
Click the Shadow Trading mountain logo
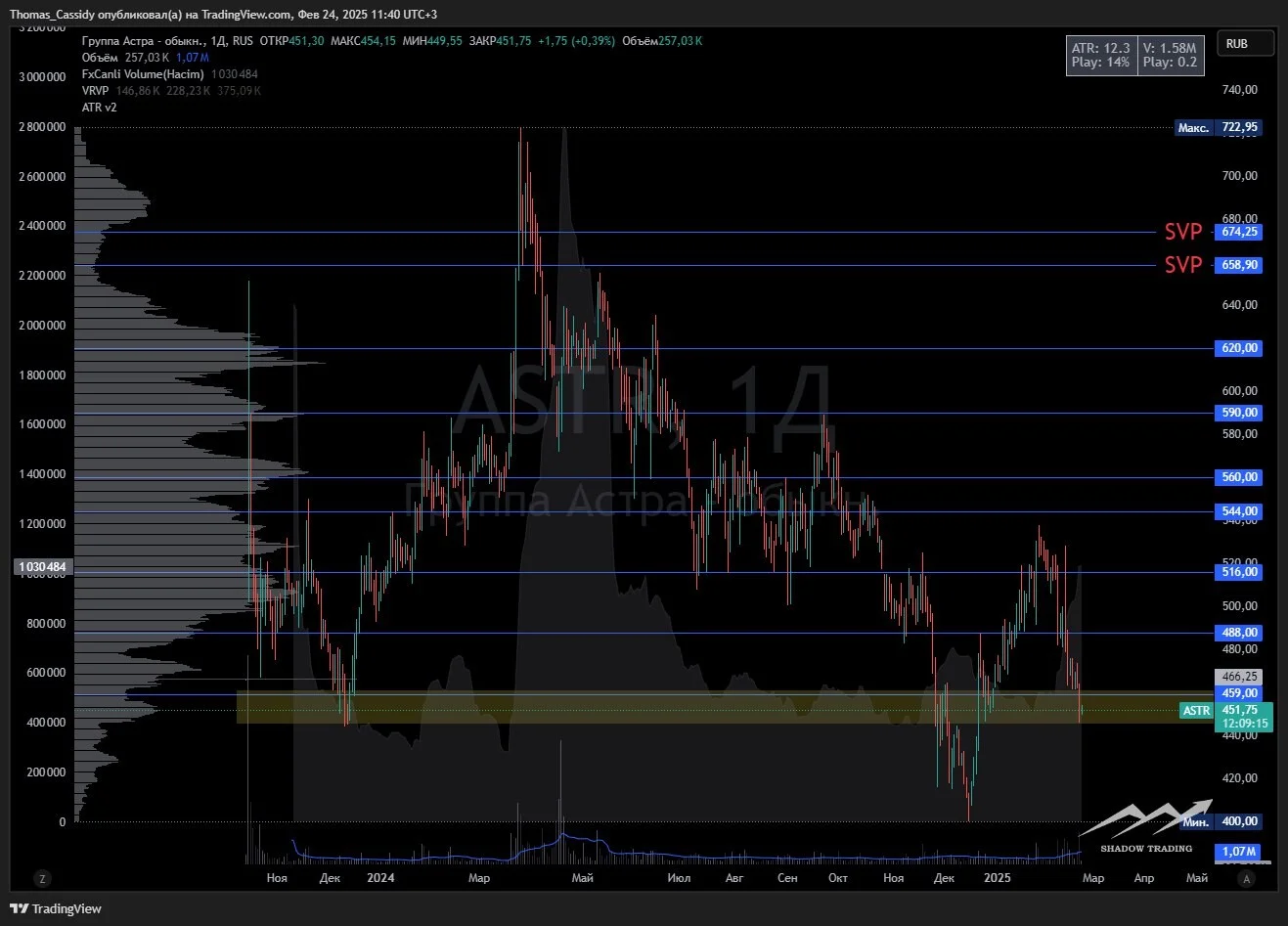(x=1146, y=827)
